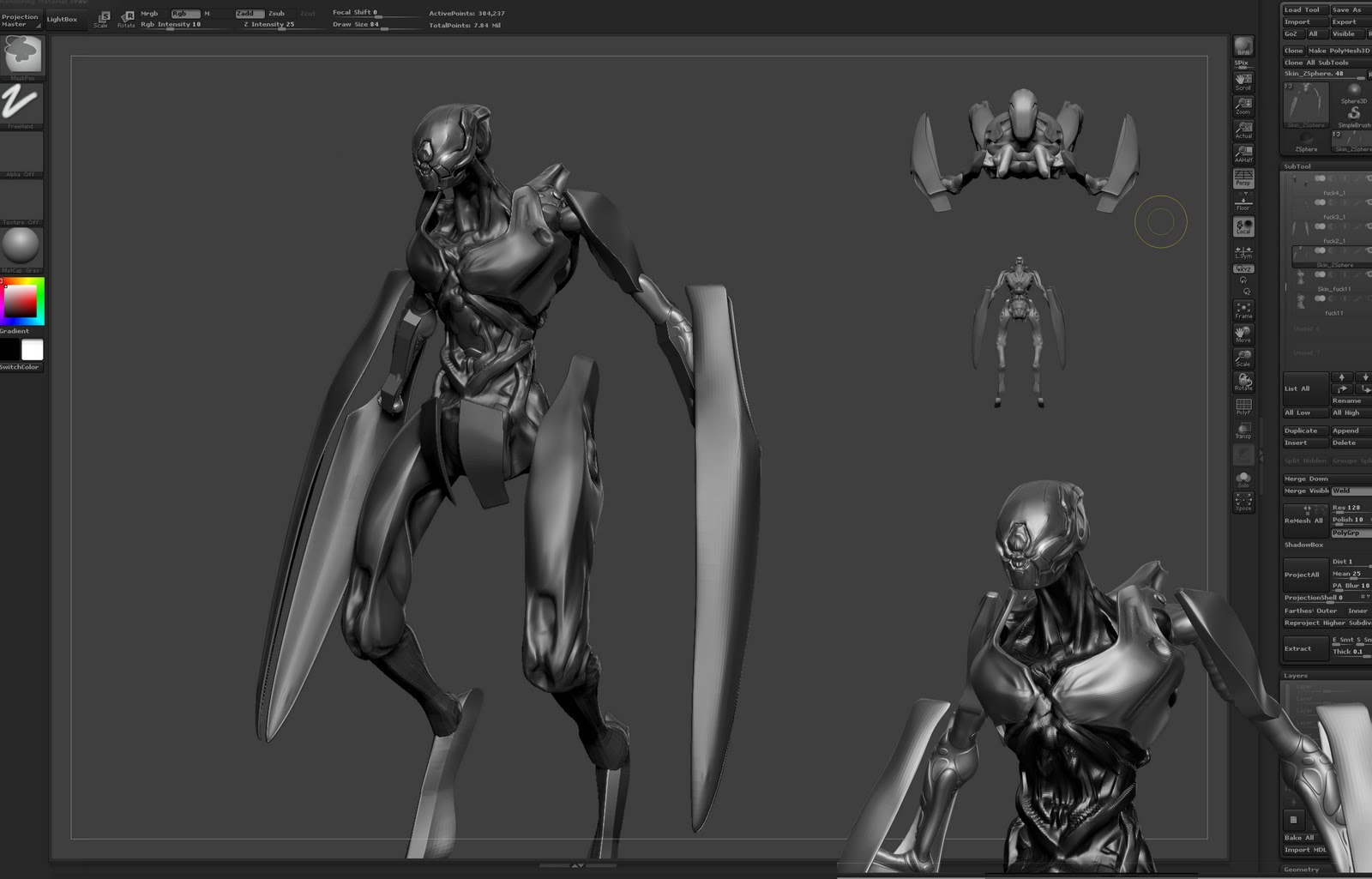
Task: Move subtool up with the up arrow
Action: tap(1342, 377)
